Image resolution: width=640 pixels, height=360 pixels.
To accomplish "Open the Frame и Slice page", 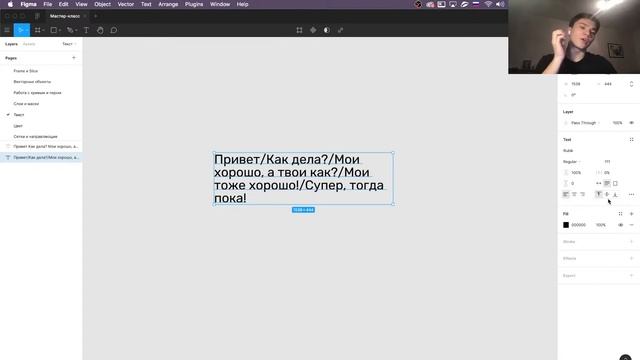I will [25, 71].
